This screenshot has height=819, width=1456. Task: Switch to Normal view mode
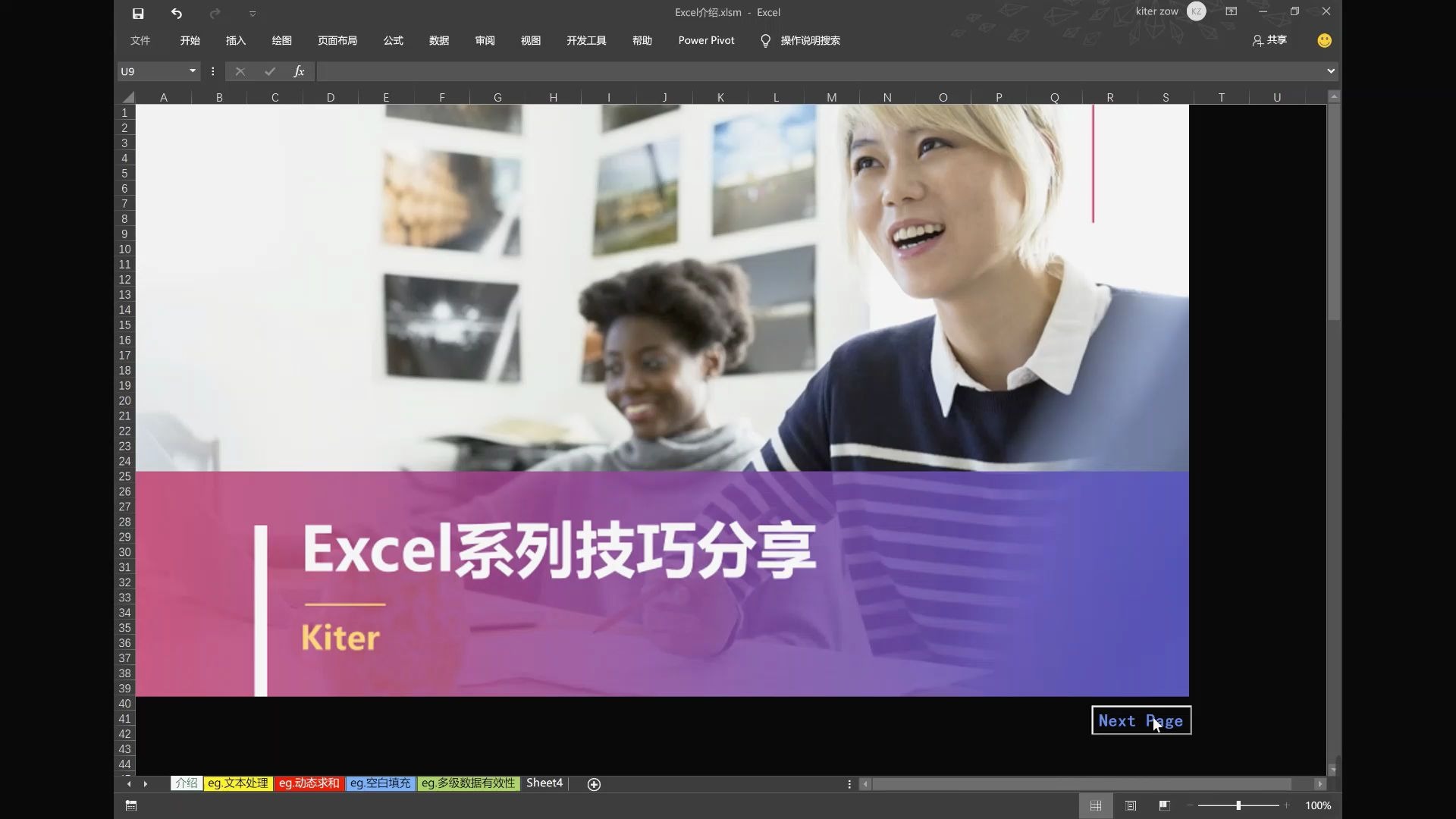pyautogui.click(x=1096, y=805)
